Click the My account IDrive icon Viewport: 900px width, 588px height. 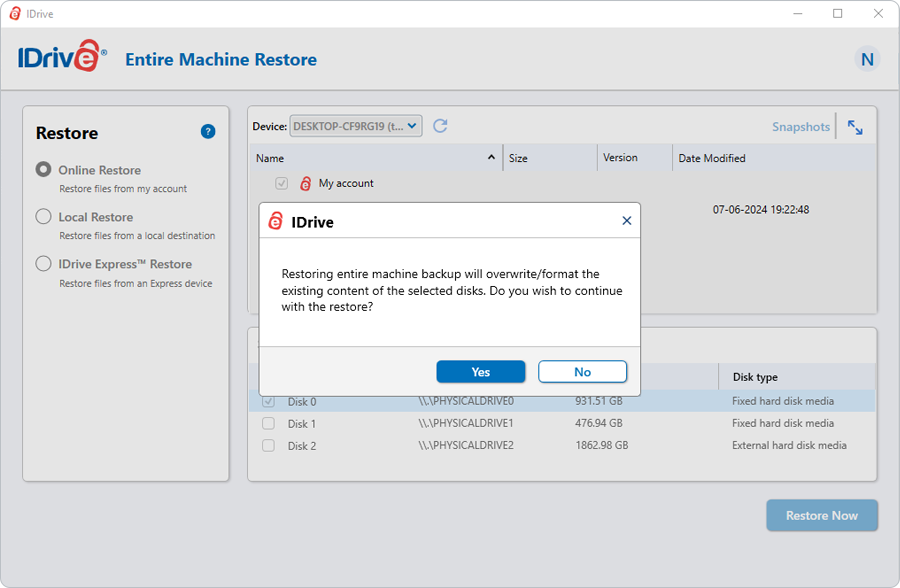306,183
